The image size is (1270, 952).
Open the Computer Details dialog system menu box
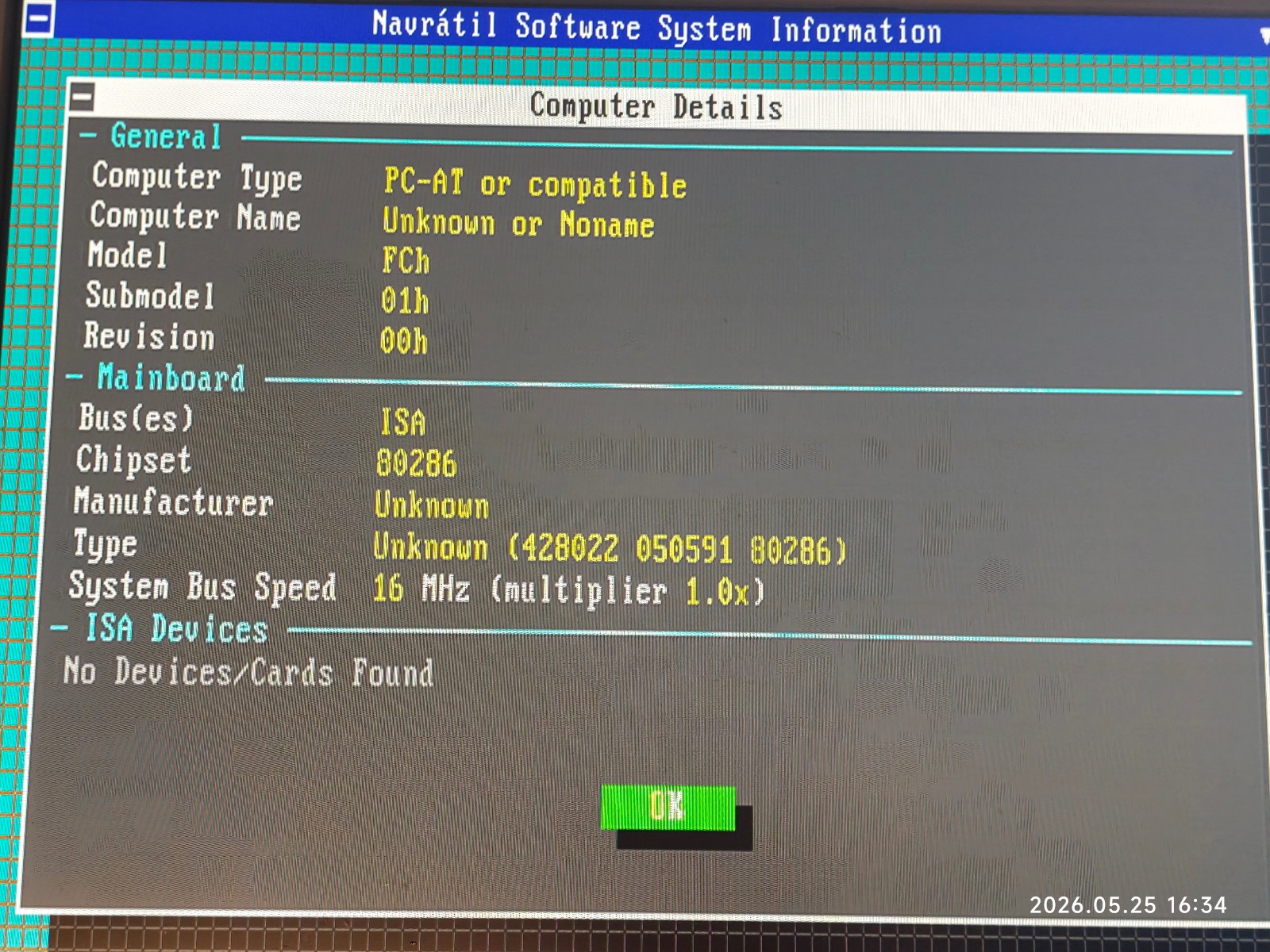click(x=82, y=98)
